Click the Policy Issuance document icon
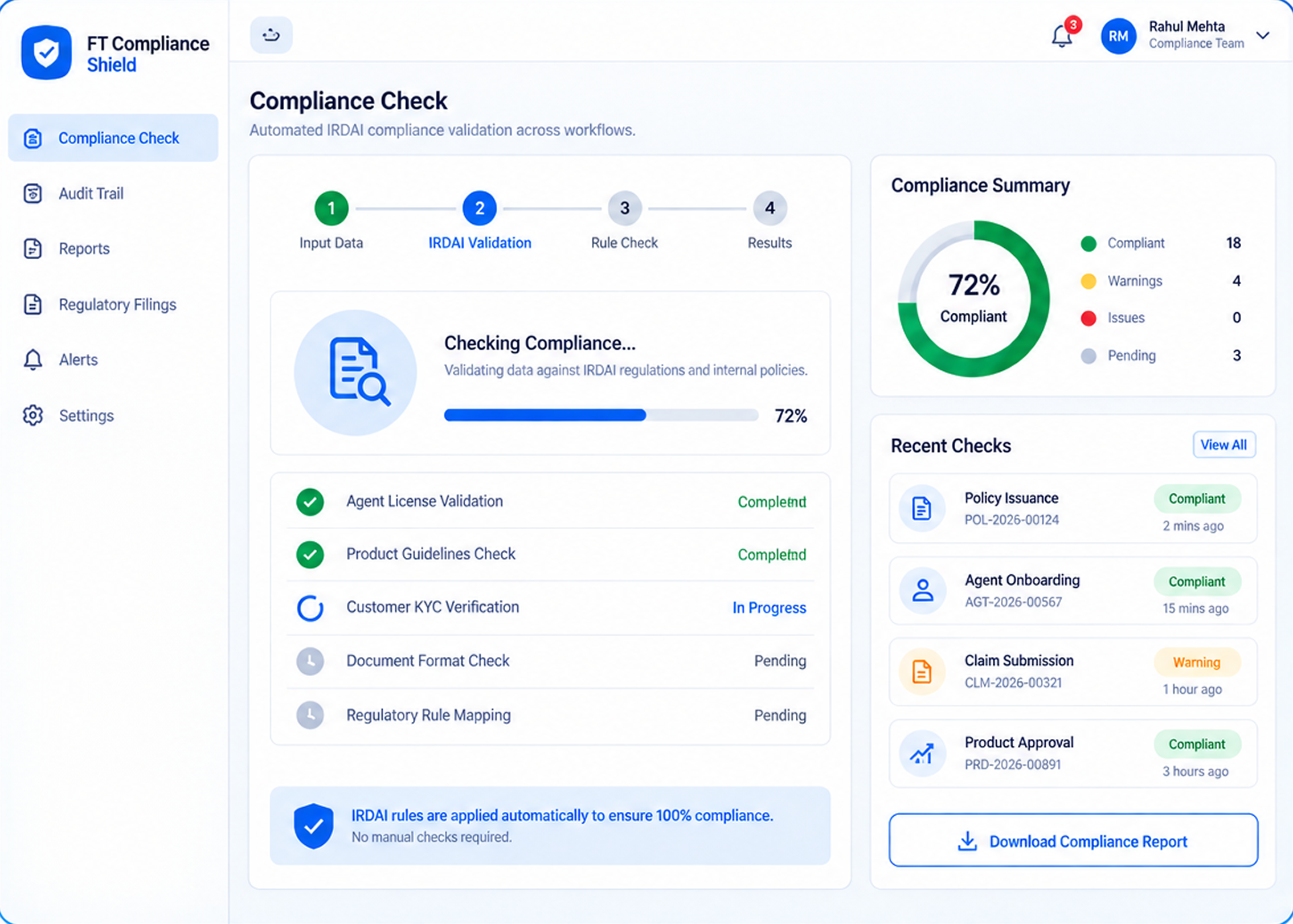1293x924 pixels. coord(922,508)
